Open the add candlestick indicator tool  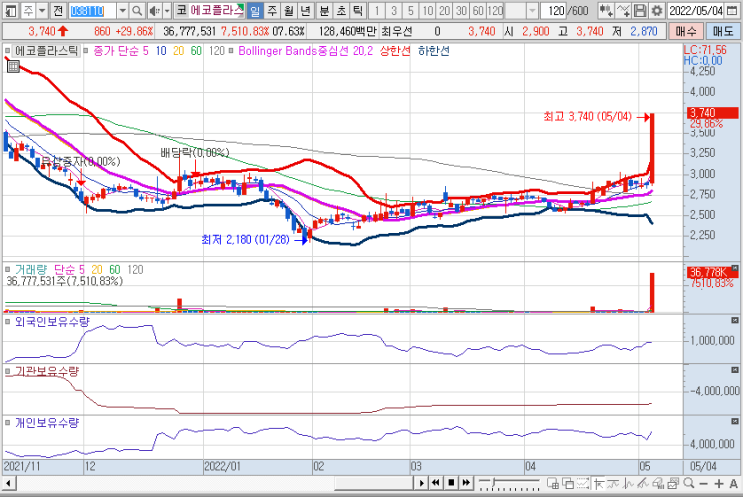pos(605,10)
